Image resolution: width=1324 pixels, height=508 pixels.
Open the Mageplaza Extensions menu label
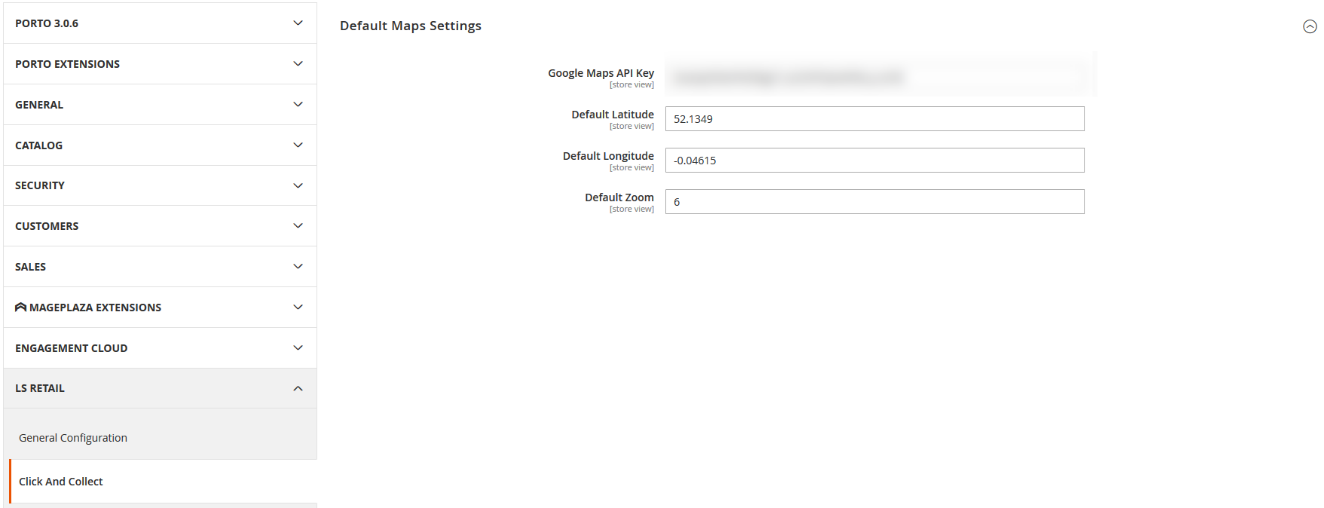95,308
